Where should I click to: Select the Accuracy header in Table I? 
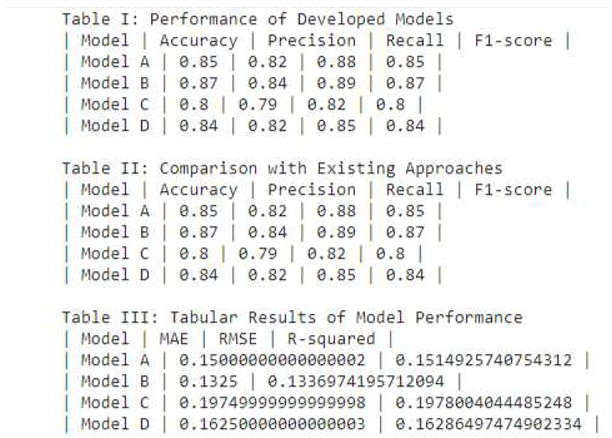(x=198, y=41)
